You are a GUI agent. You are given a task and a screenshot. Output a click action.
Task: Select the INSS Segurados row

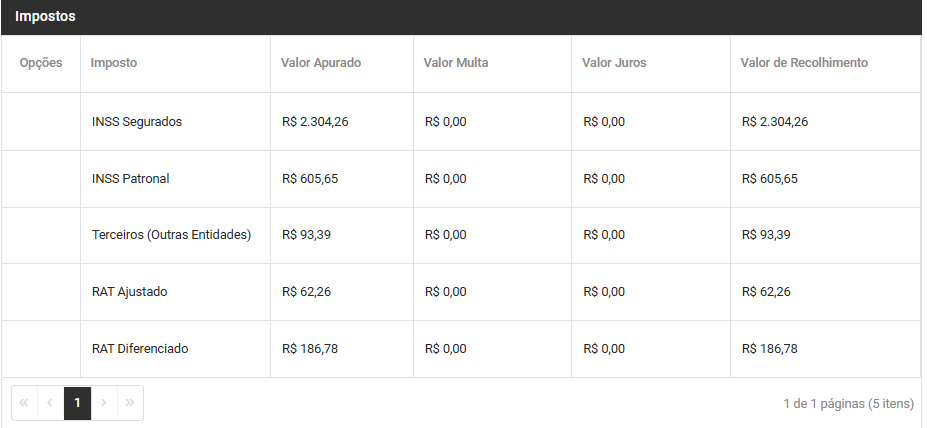tap(137, 122)
